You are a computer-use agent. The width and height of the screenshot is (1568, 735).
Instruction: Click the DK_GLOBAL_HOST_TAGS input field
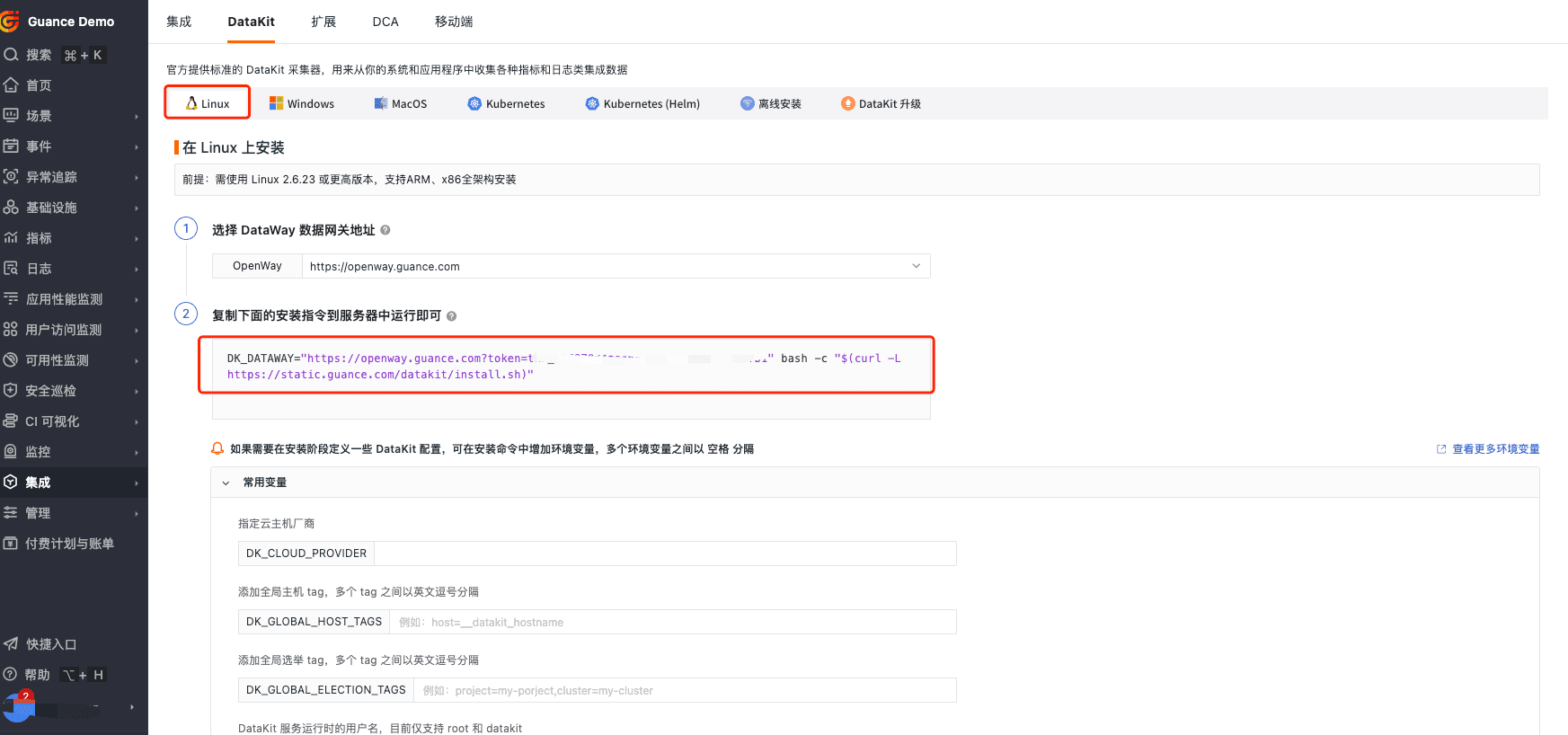tap(673, 622)
